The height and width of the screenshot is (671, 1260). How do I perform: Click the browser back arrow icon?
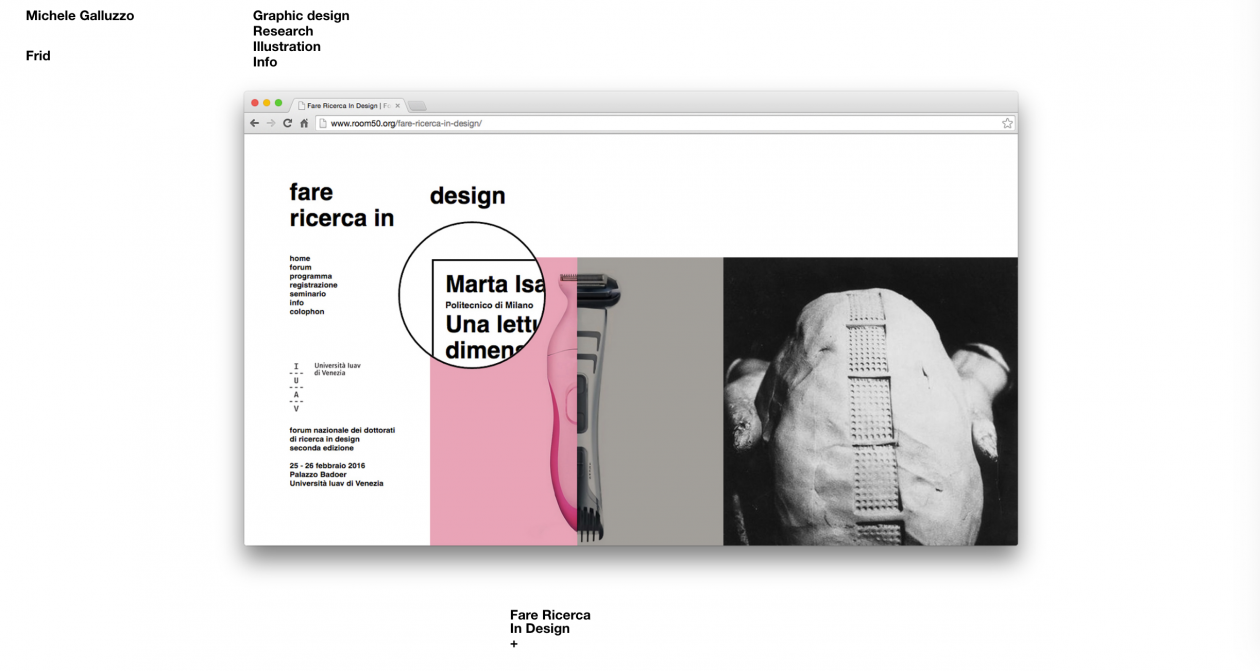254,123
